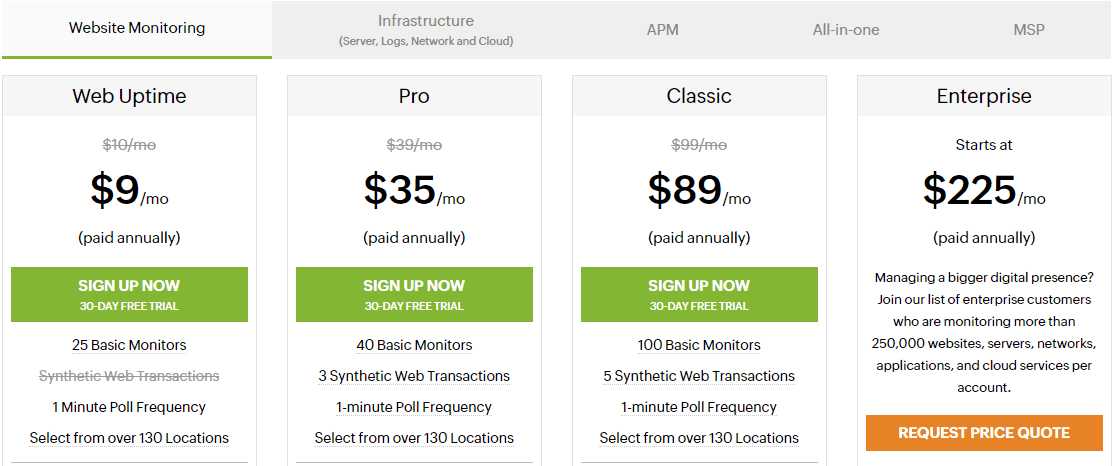Image resolution: width=1113 pixels, height=466 pixels.
Task: Sign up for the Classic plan
Action: pos(699,294)
